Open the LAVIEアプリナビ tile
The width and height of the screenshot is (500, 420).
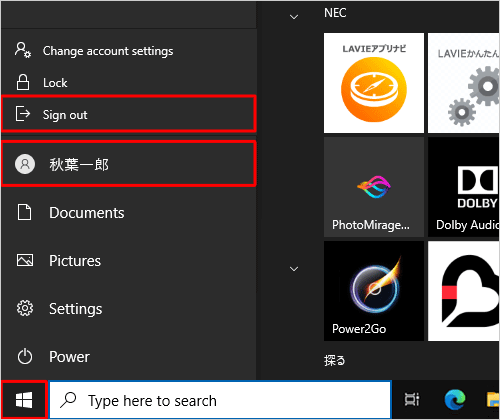pos(374,83)
